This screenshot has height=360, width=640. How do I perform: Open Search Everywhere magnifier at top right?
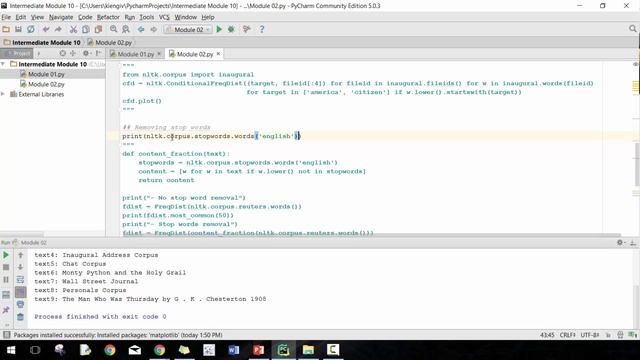tap(633, 29)
